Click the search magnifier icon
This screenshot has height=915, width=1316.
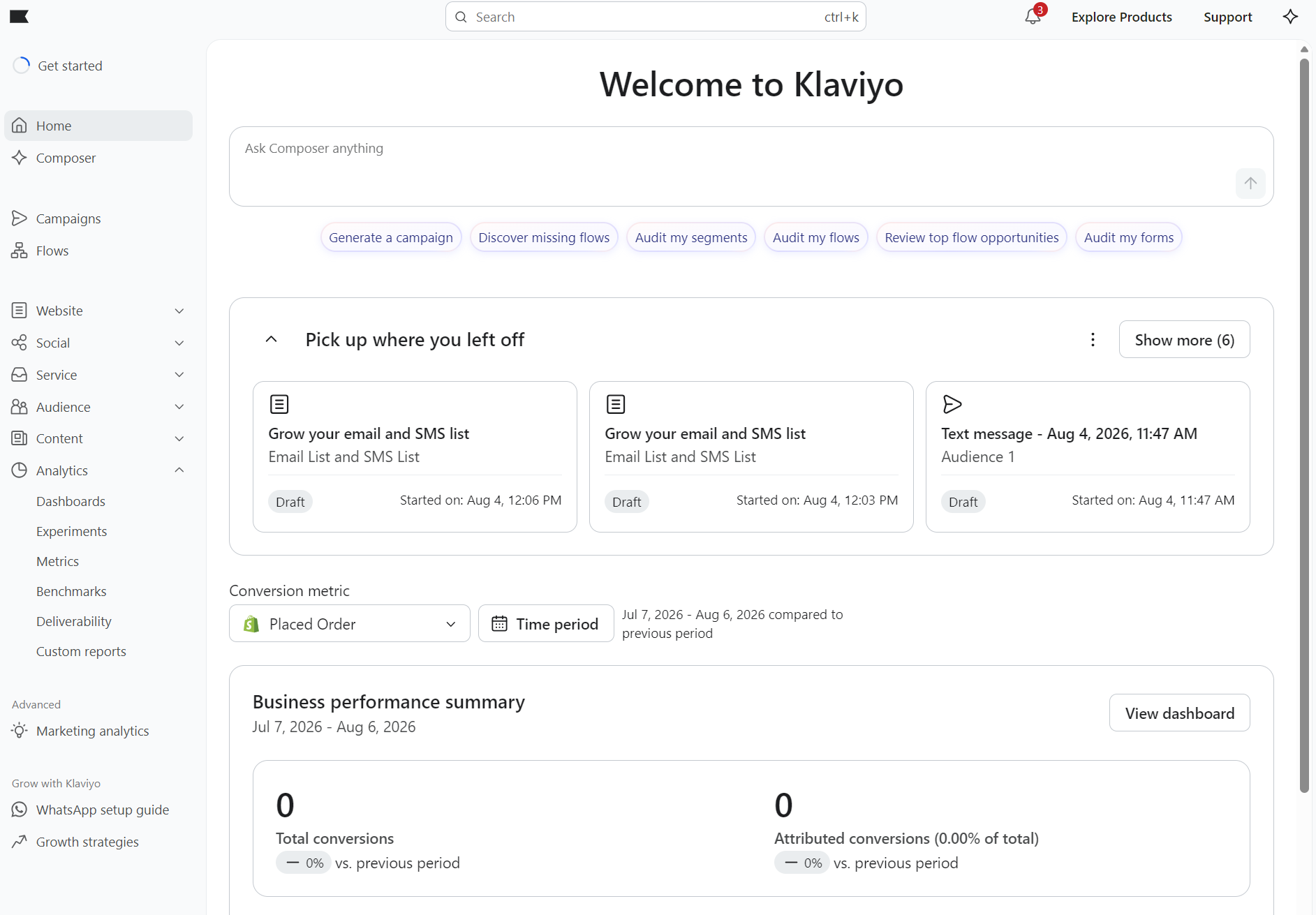click(461, 17)
